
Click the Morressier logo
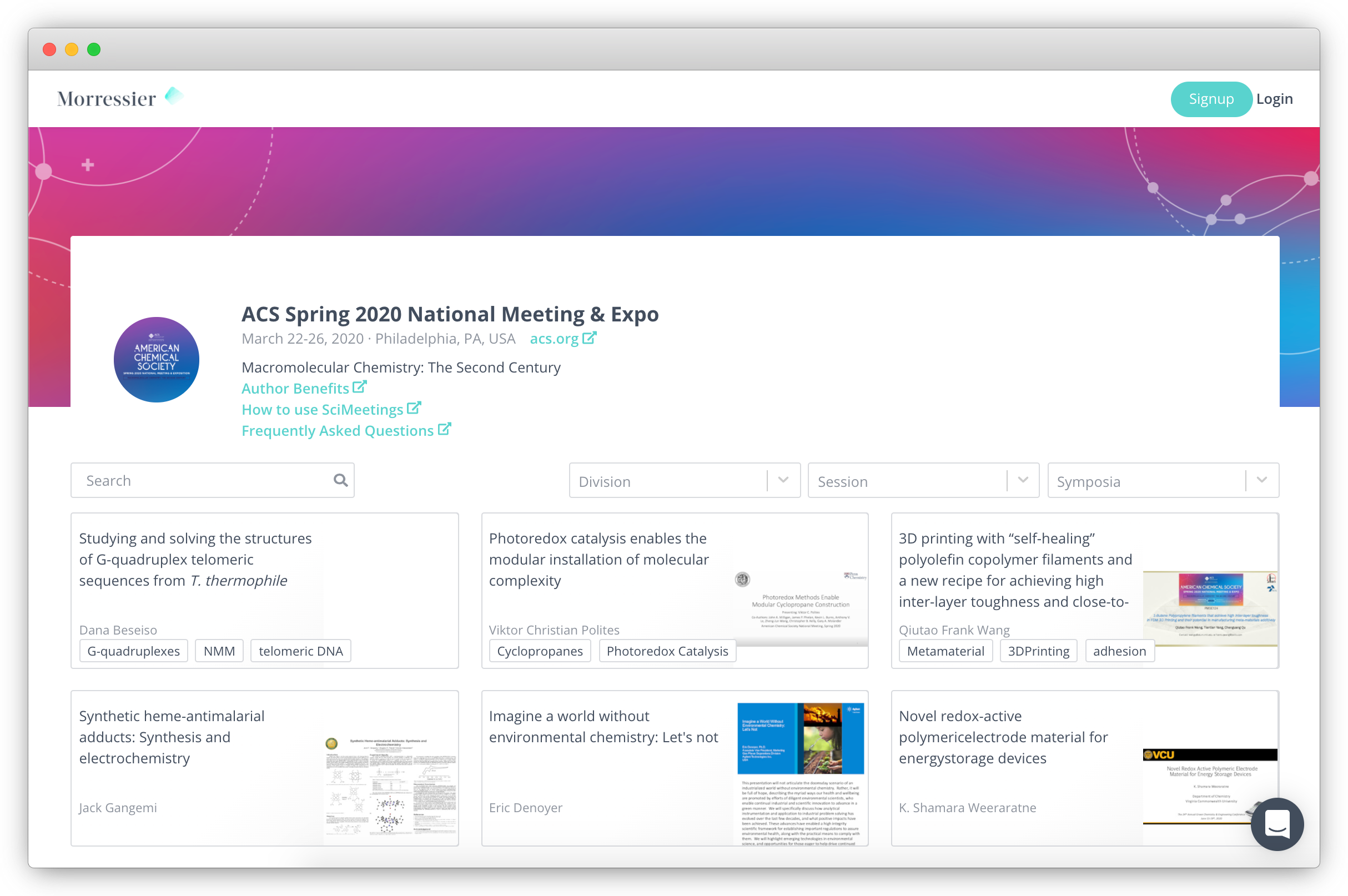[x=120, y=98]
